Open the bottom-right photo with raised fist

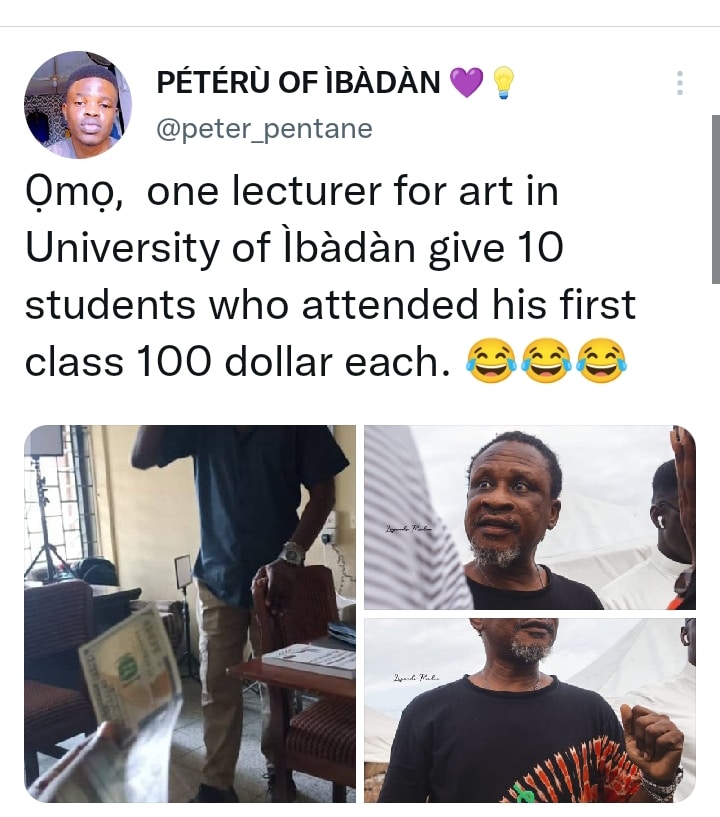(530, 711)
